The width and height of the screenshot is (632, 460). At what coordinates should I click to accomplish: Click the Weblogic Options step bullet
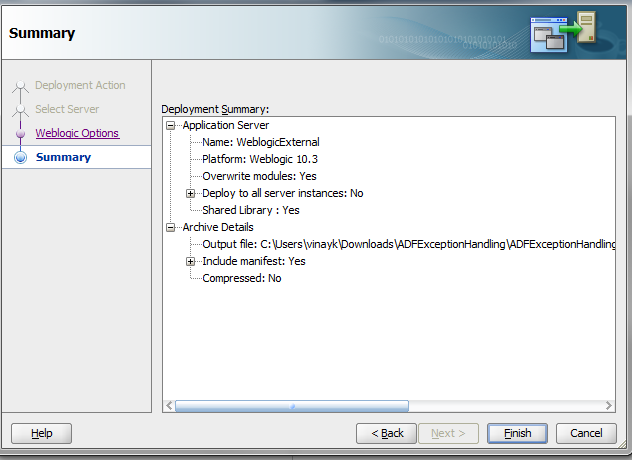21,133
